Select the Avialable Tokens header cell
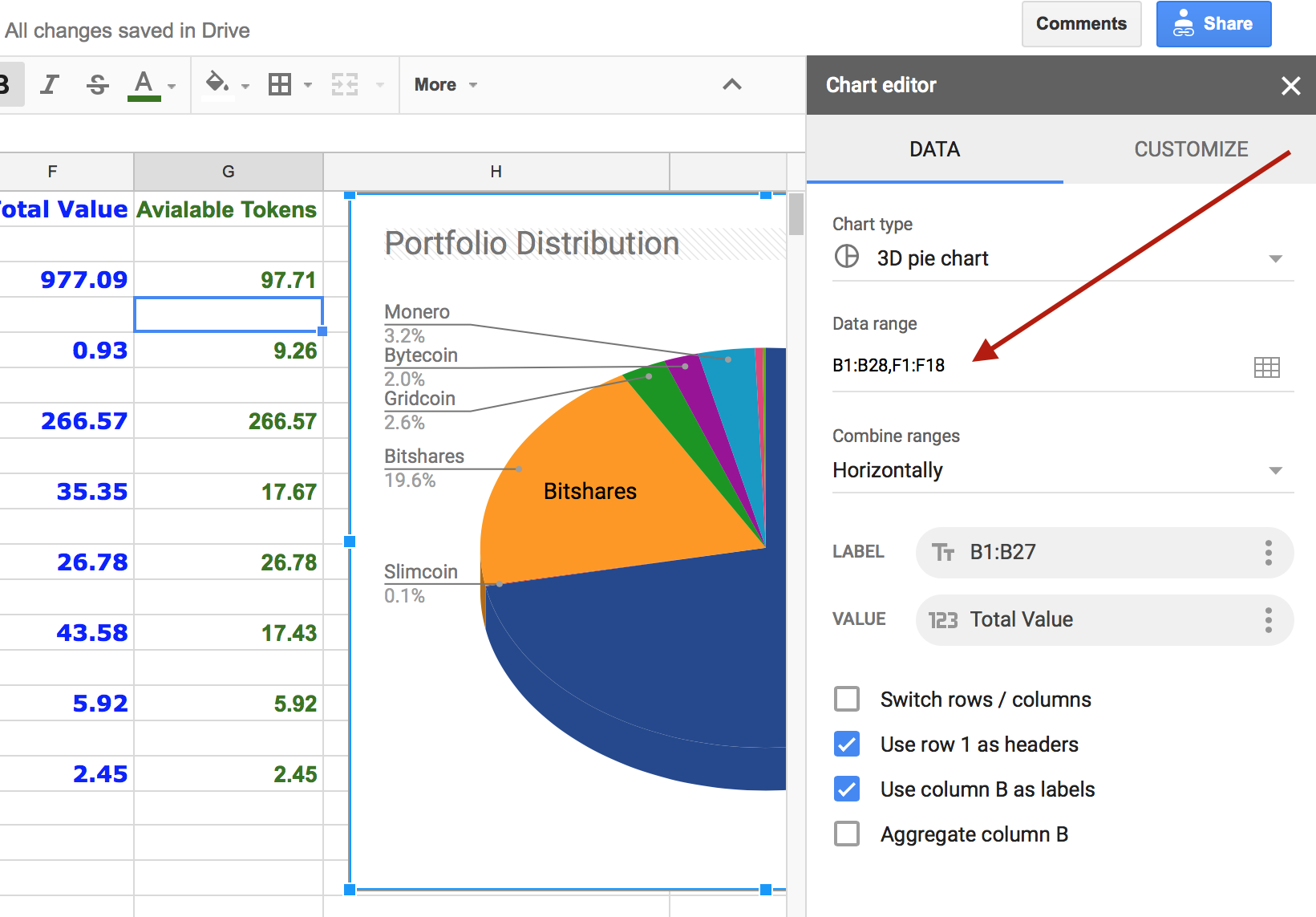 229,209
